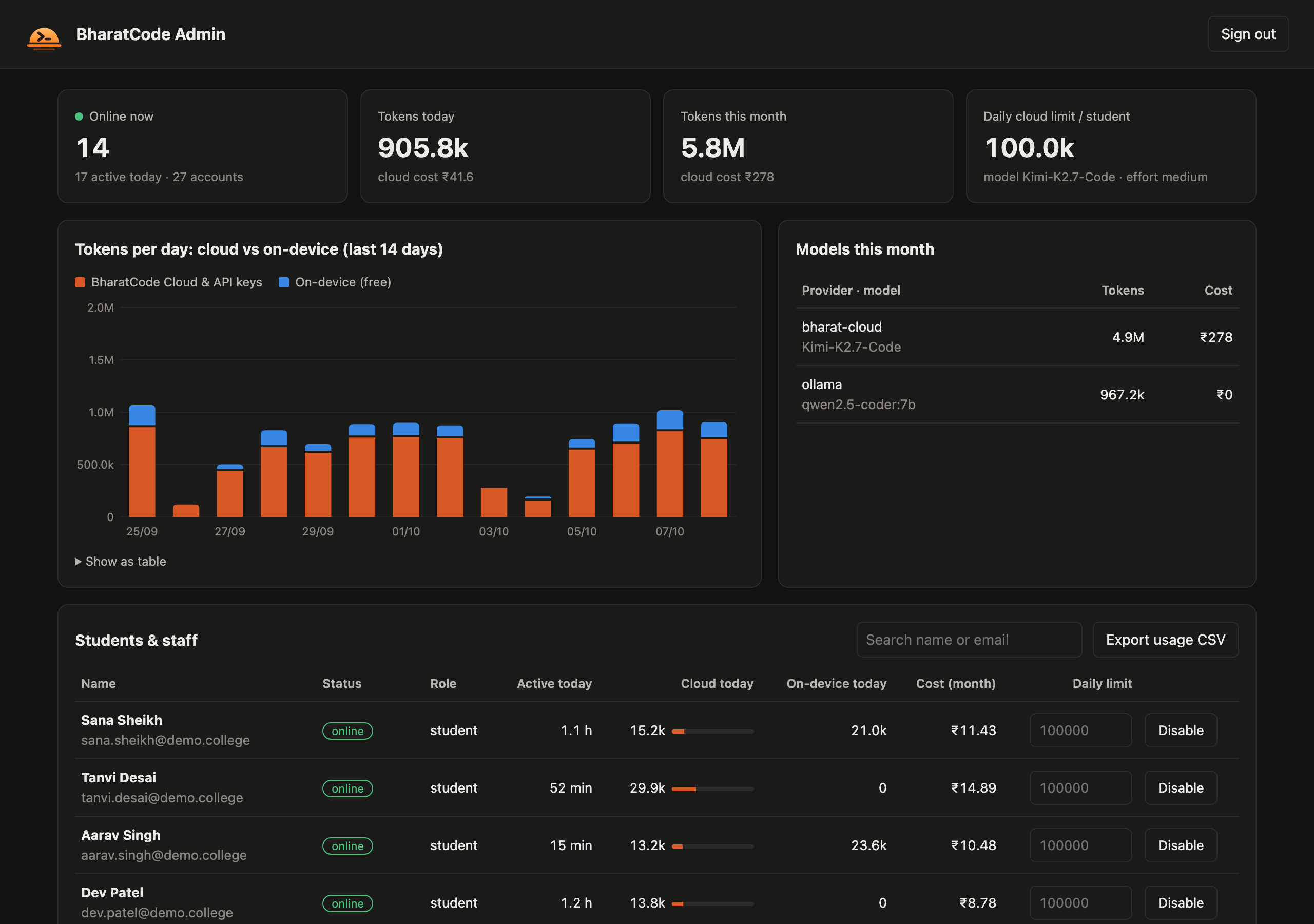Disable Dev Patel's account
1314x924 pixels.
point(1180,903)
